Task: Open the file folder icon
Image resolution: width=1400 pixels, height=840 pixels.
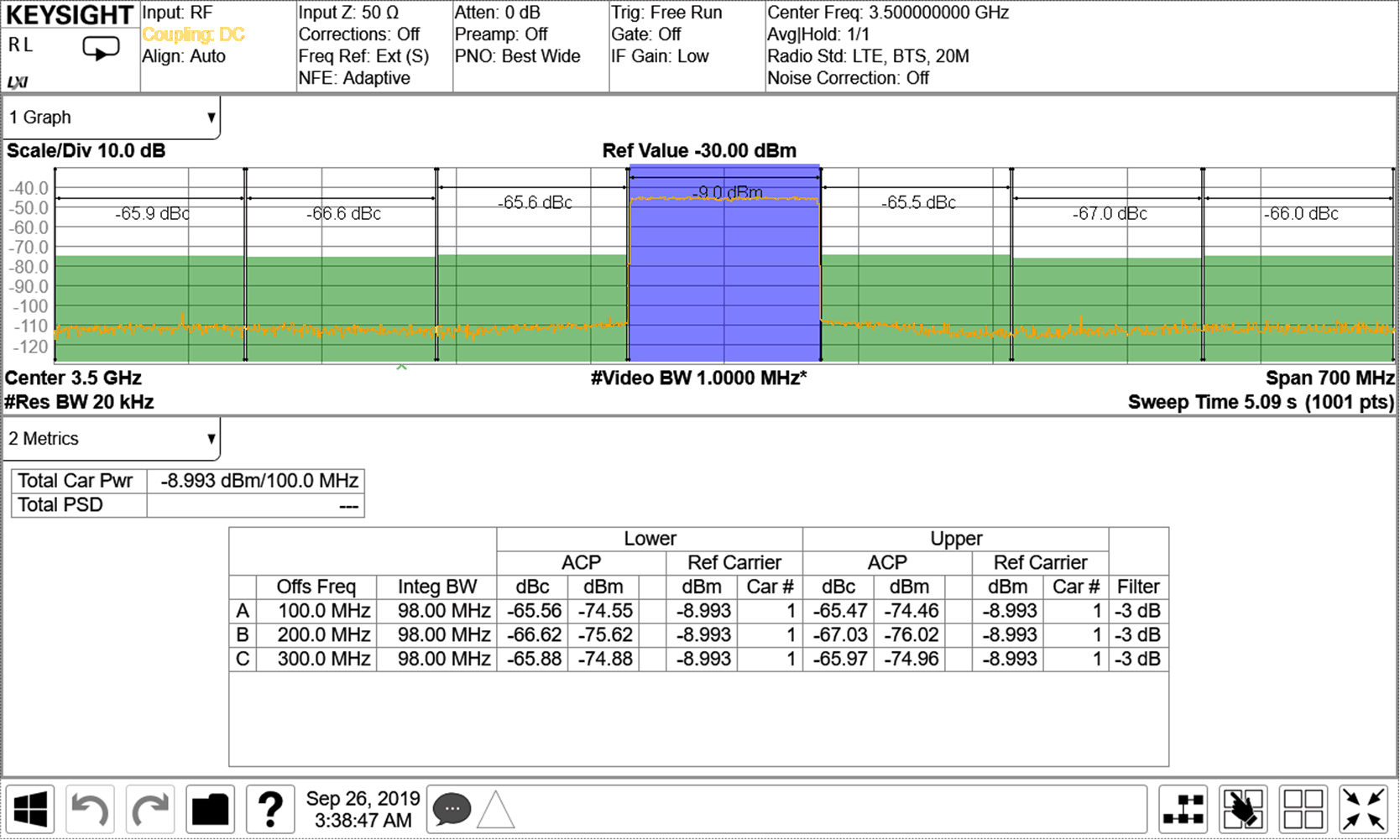Action: (210, 808)
